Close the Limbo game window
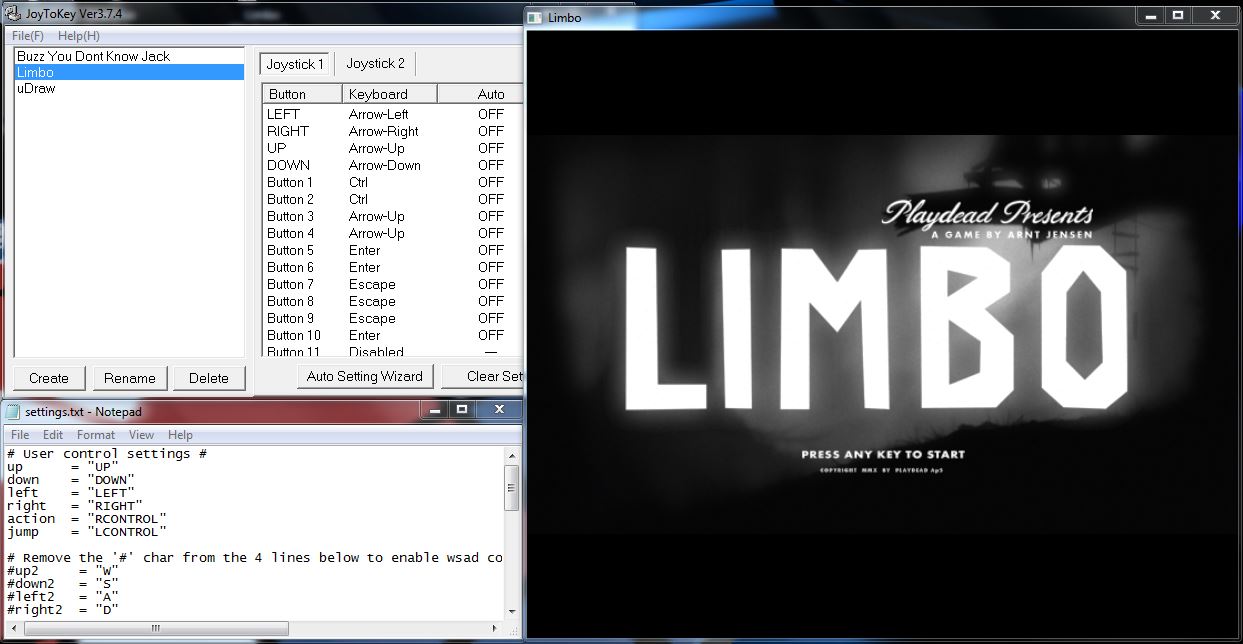This screenshot has height=644, width=1243. (x=1216, y=15)
